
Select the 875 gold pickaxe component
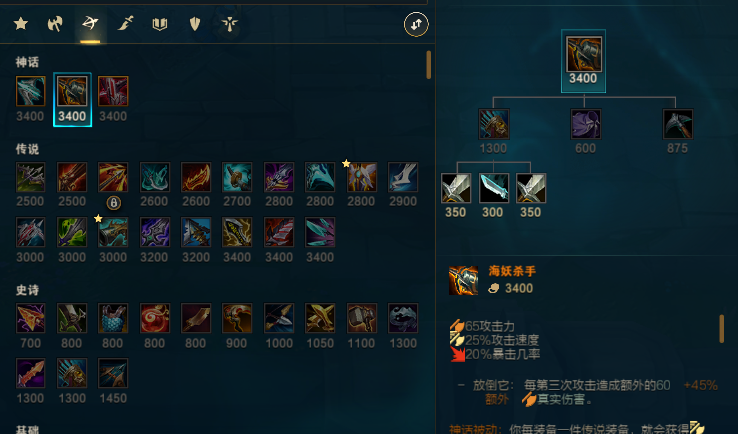(678, 124)
